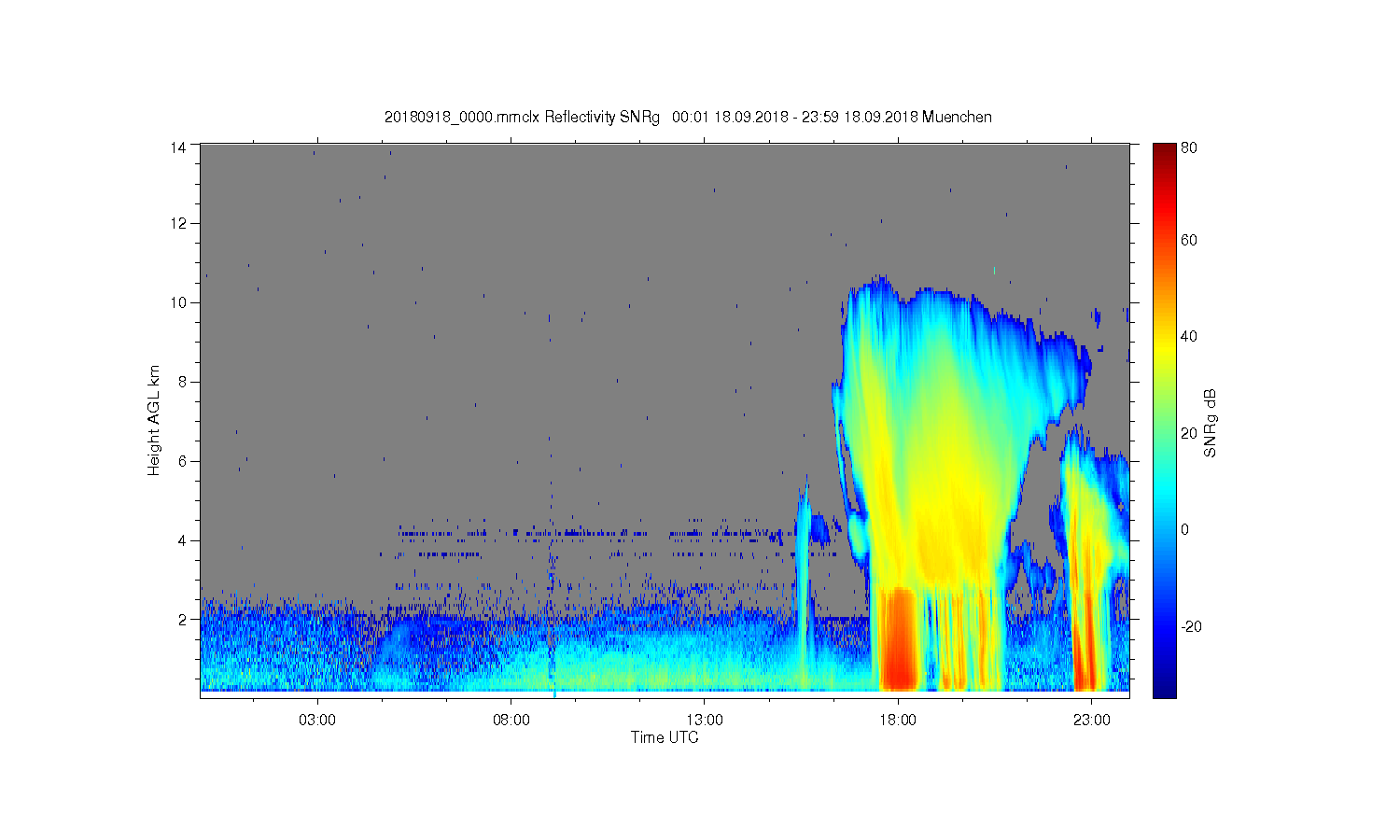Image resolution: width=1400 pixels, height=840 pixels.
Task: Click the height tick label 8
Action: [x=183, y=382]
